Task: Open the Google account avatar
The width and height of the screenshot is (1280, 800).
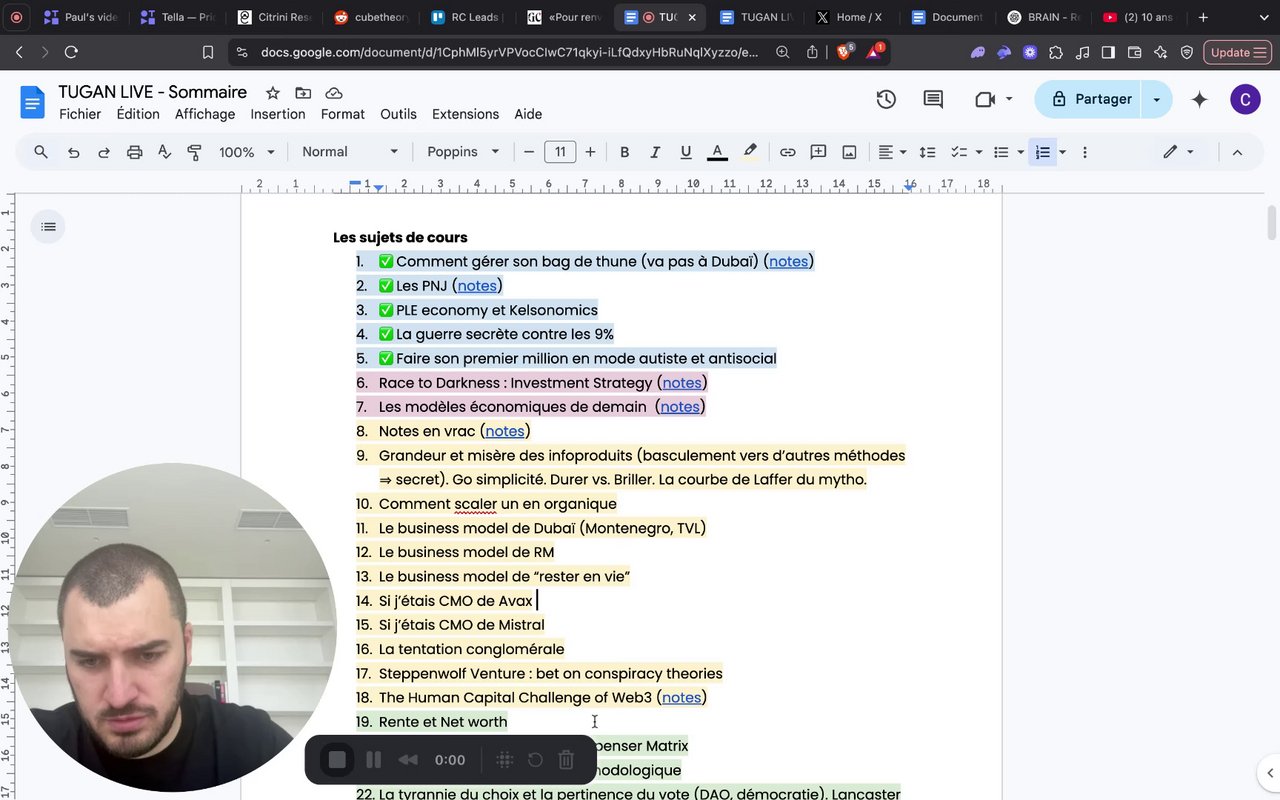Action: (x=1245, y=99)
